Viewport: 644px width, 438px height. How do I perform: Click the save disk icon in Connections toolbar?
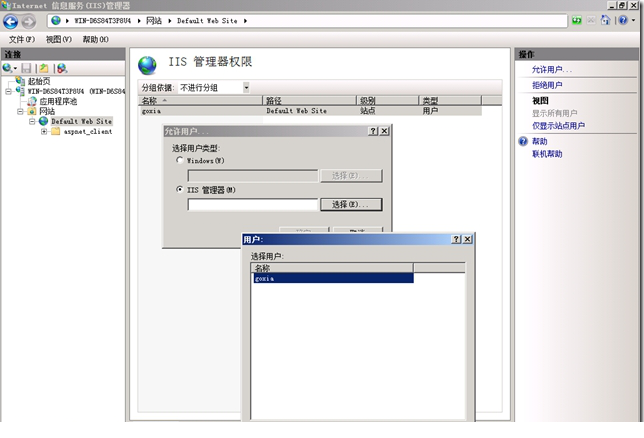[x=26, y=68]
